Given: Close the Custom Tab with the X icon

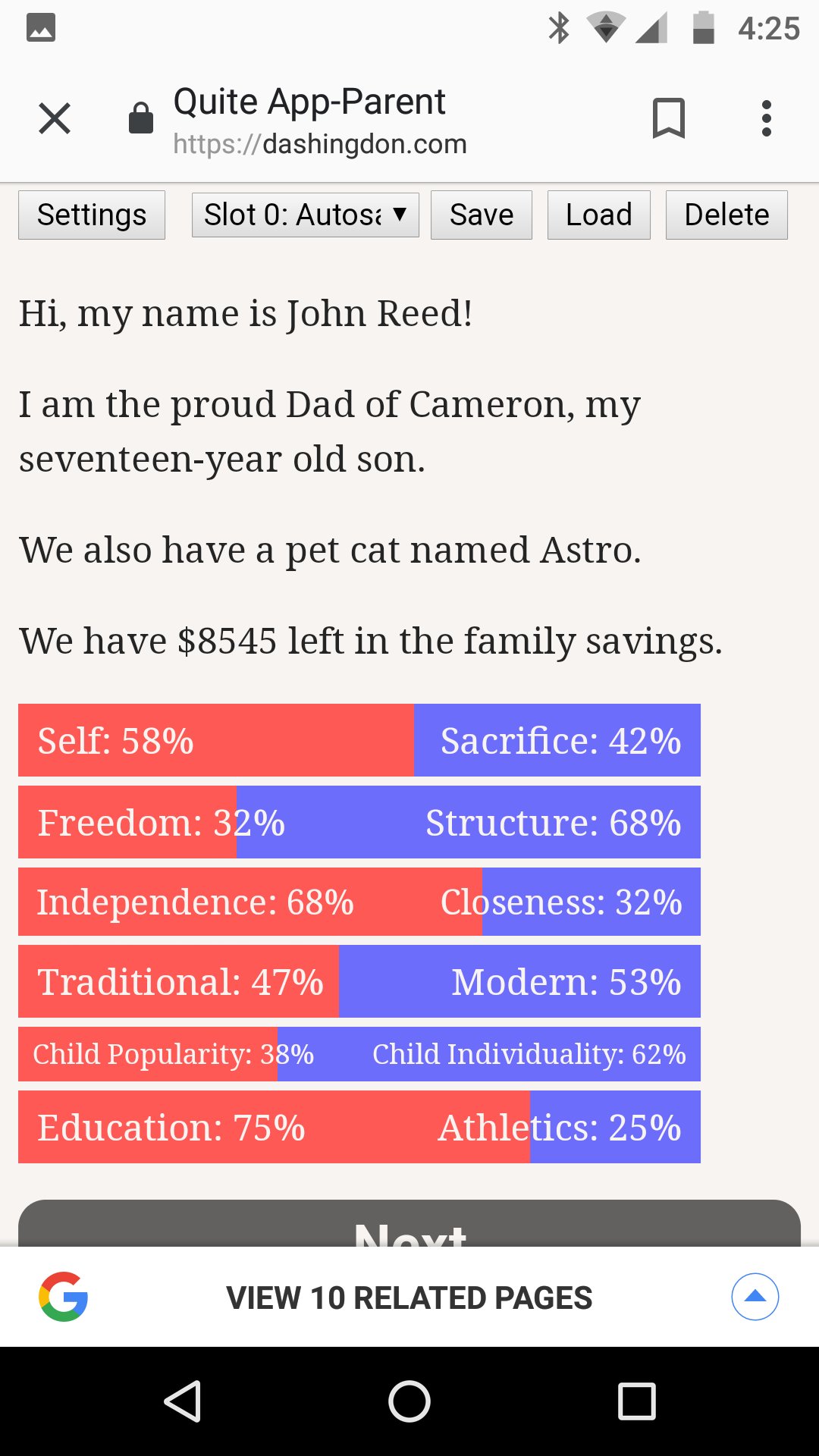Looking at the screenshot, I should coord(55,118).
